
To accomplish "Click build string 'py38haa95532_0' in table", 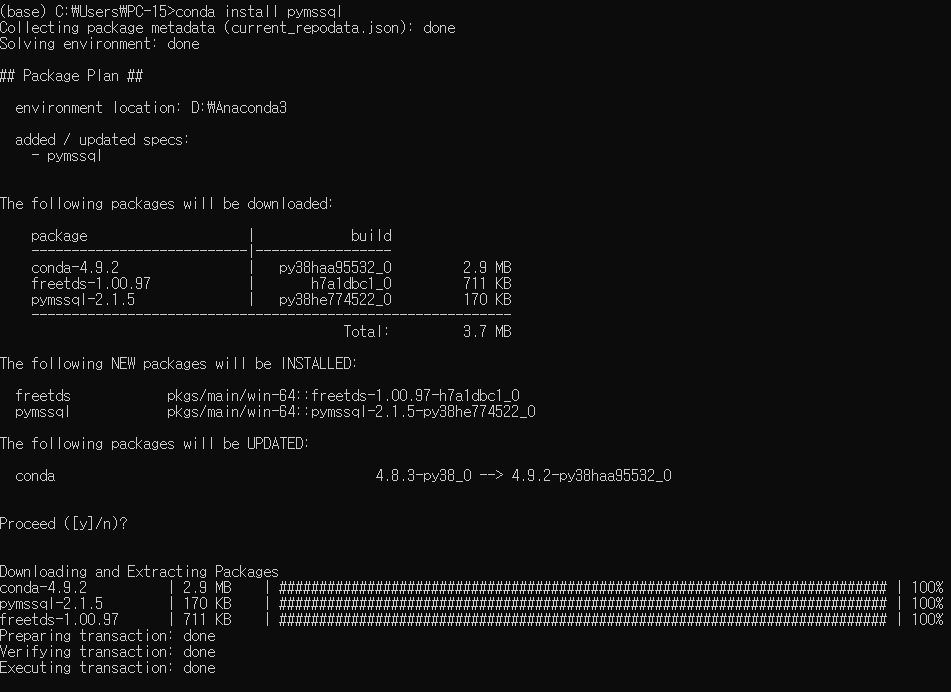I will [335, 267].
